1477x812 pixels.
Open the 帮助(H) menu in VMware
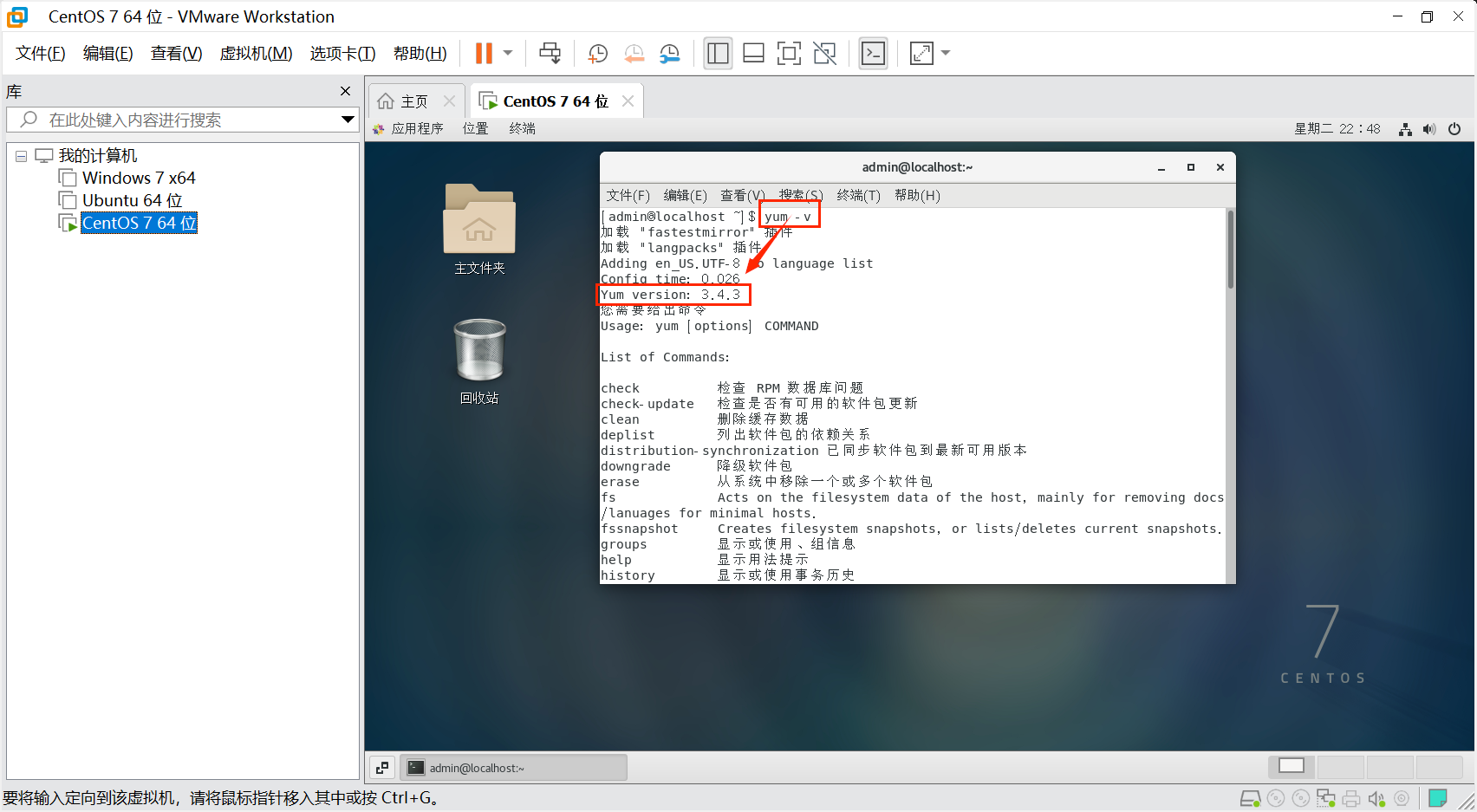coord(420,54)
